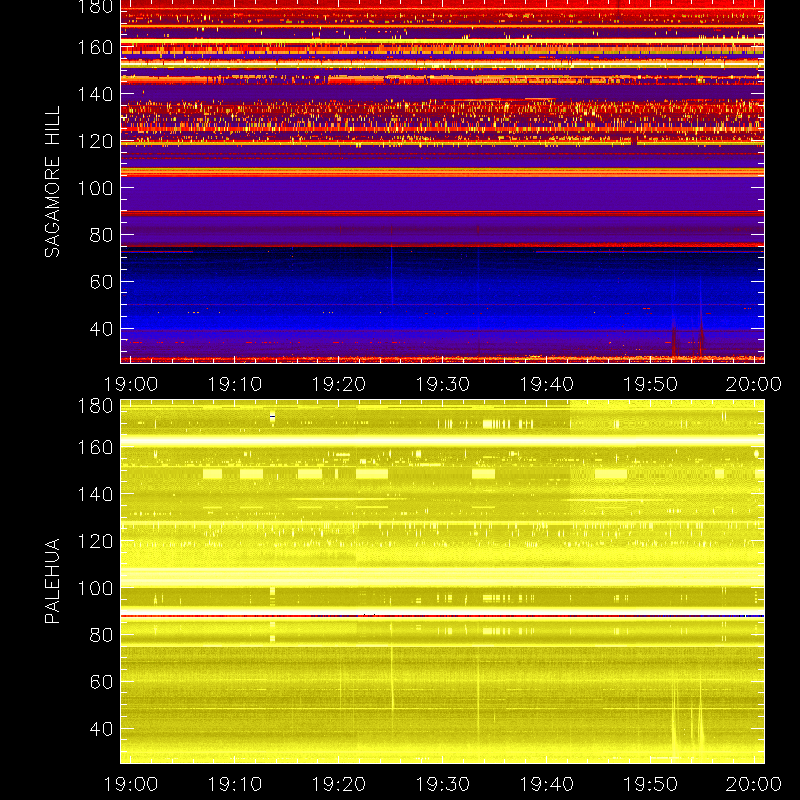The width and height of the screenshot is (800, 800).
Task: Select the 100 frequency label on Palehua plot
Action: click(95, 588)
